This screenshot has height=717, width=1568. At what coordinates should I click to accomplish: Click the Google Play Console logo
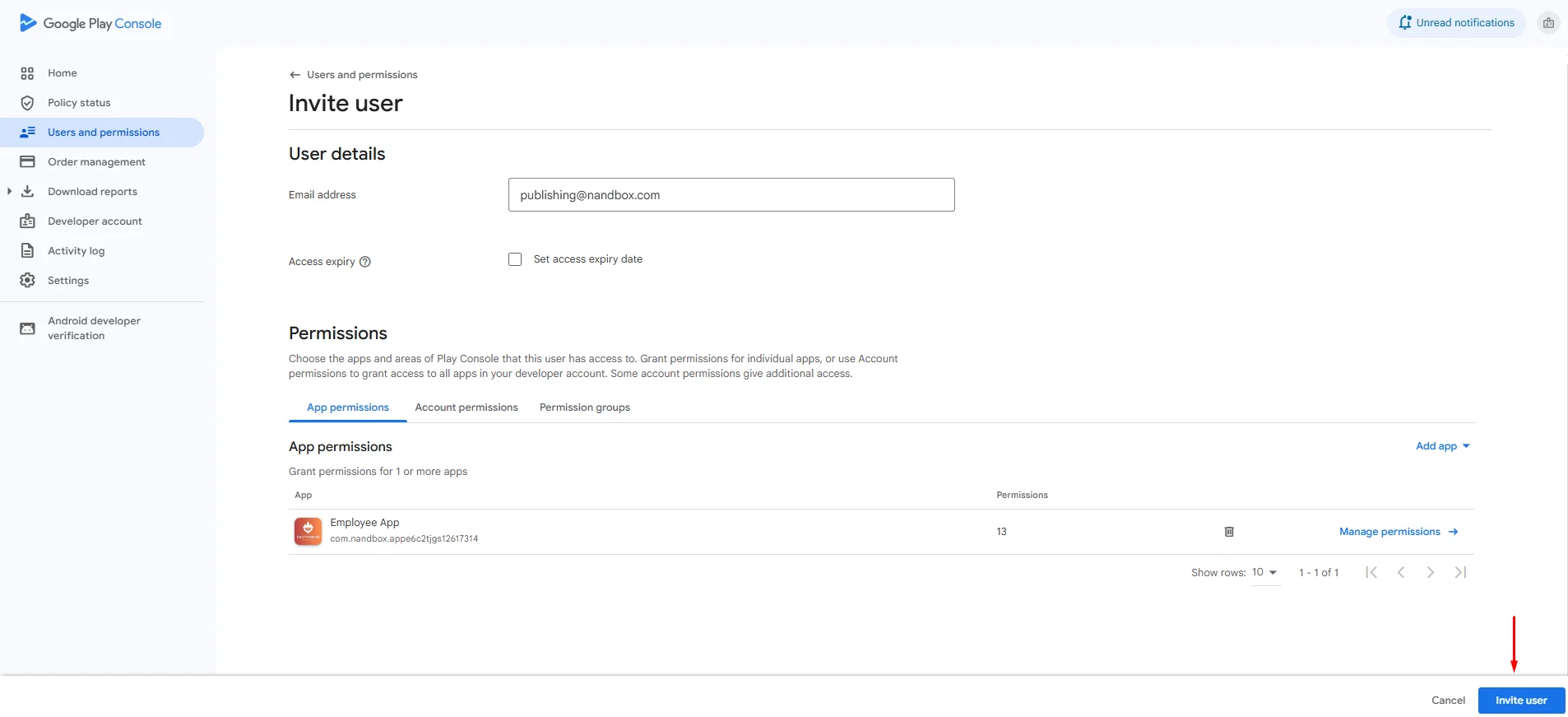tap(90, 23)
